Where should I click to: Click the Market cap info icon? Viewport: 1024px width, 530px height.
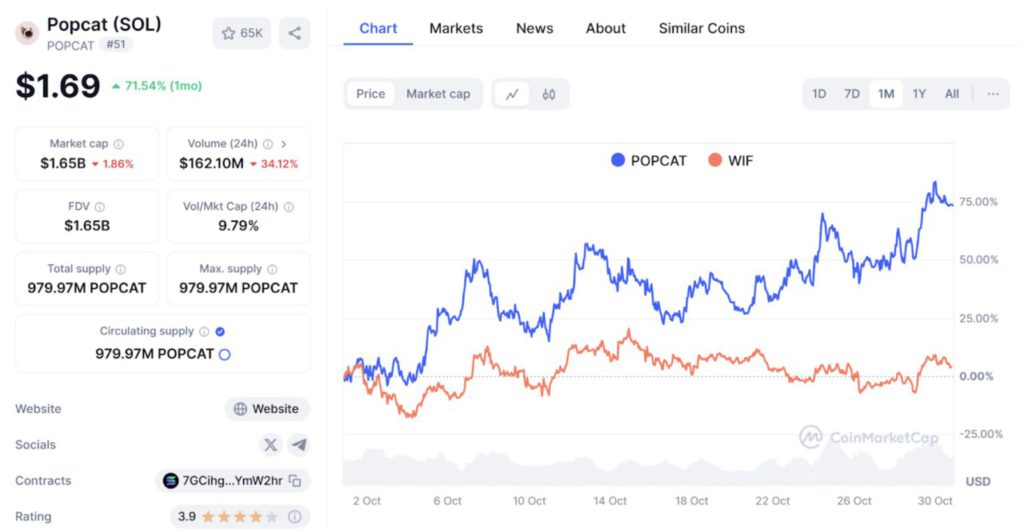click(119, 144)
